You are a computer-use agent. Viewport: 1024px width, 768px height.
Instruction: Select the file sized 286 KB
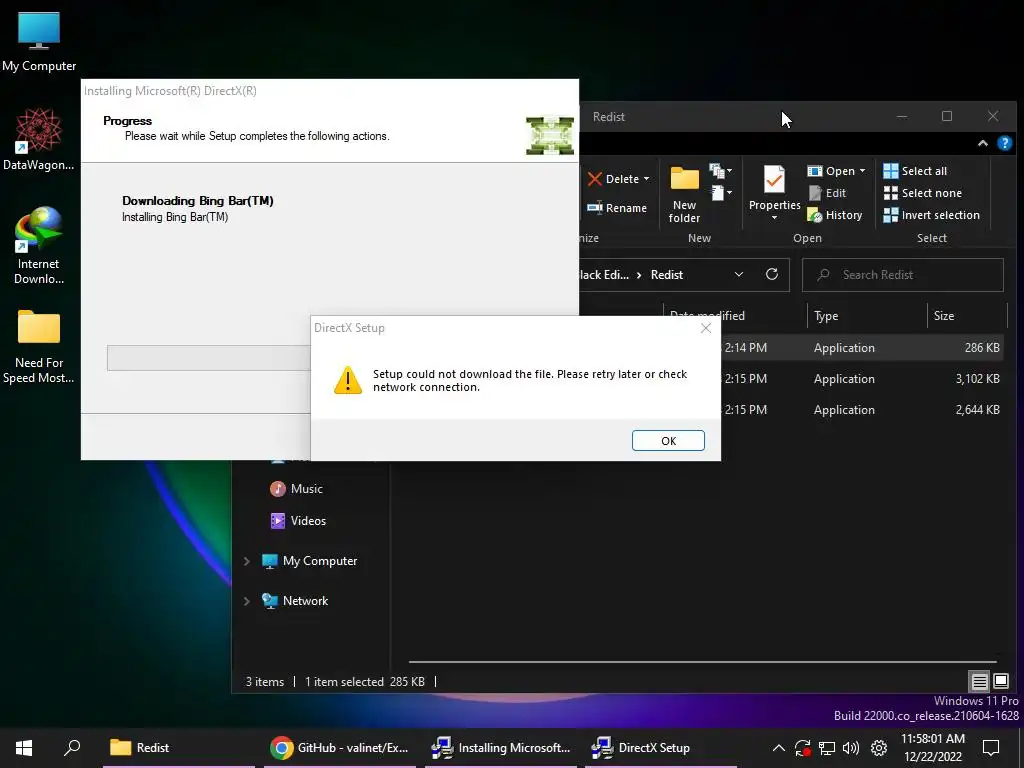[x=861, y=348]
